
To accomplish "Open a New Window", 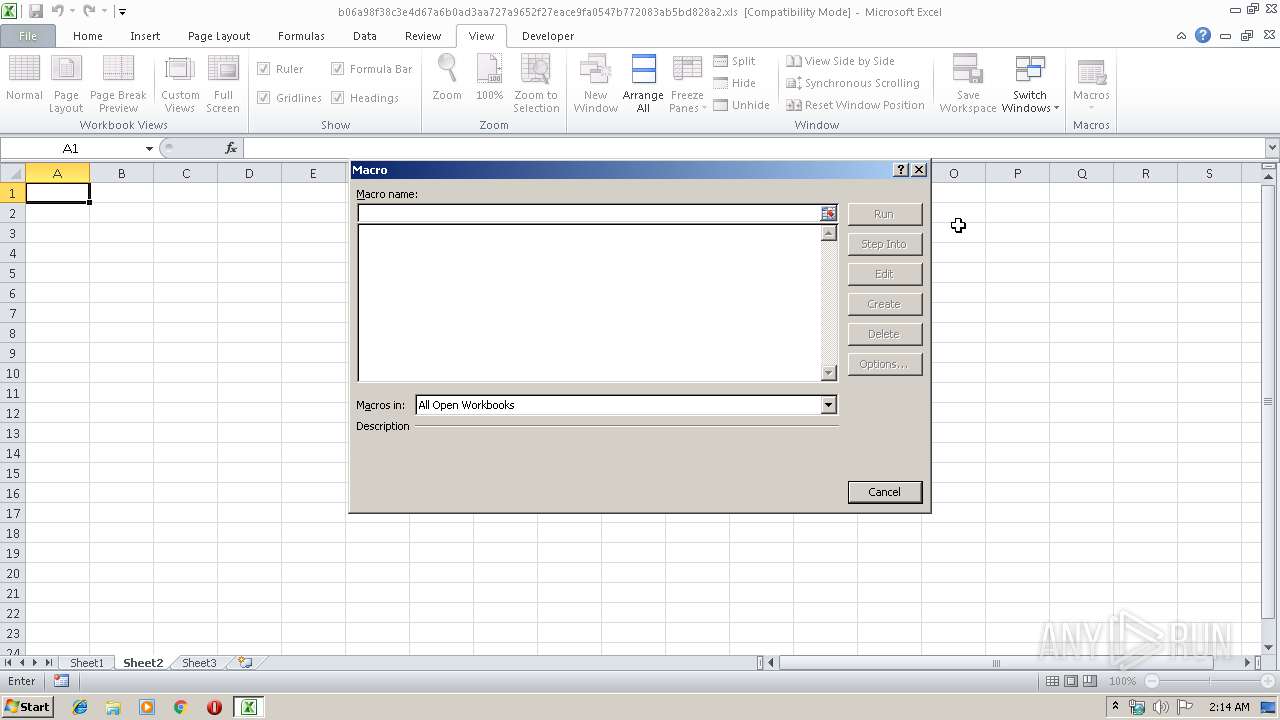I will pos(595,81).
